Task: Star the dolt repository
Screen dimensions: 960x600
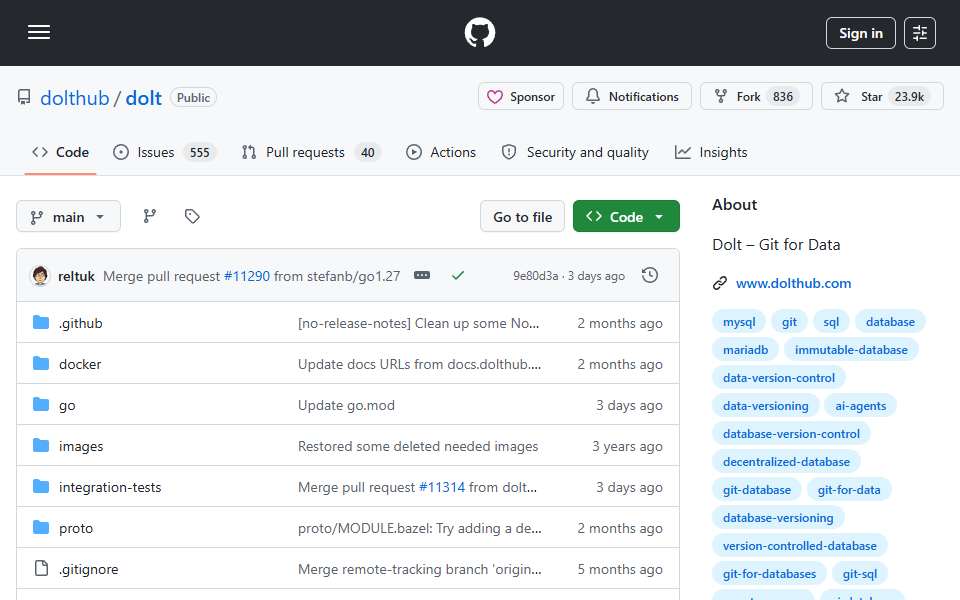Action: (882, 97)
